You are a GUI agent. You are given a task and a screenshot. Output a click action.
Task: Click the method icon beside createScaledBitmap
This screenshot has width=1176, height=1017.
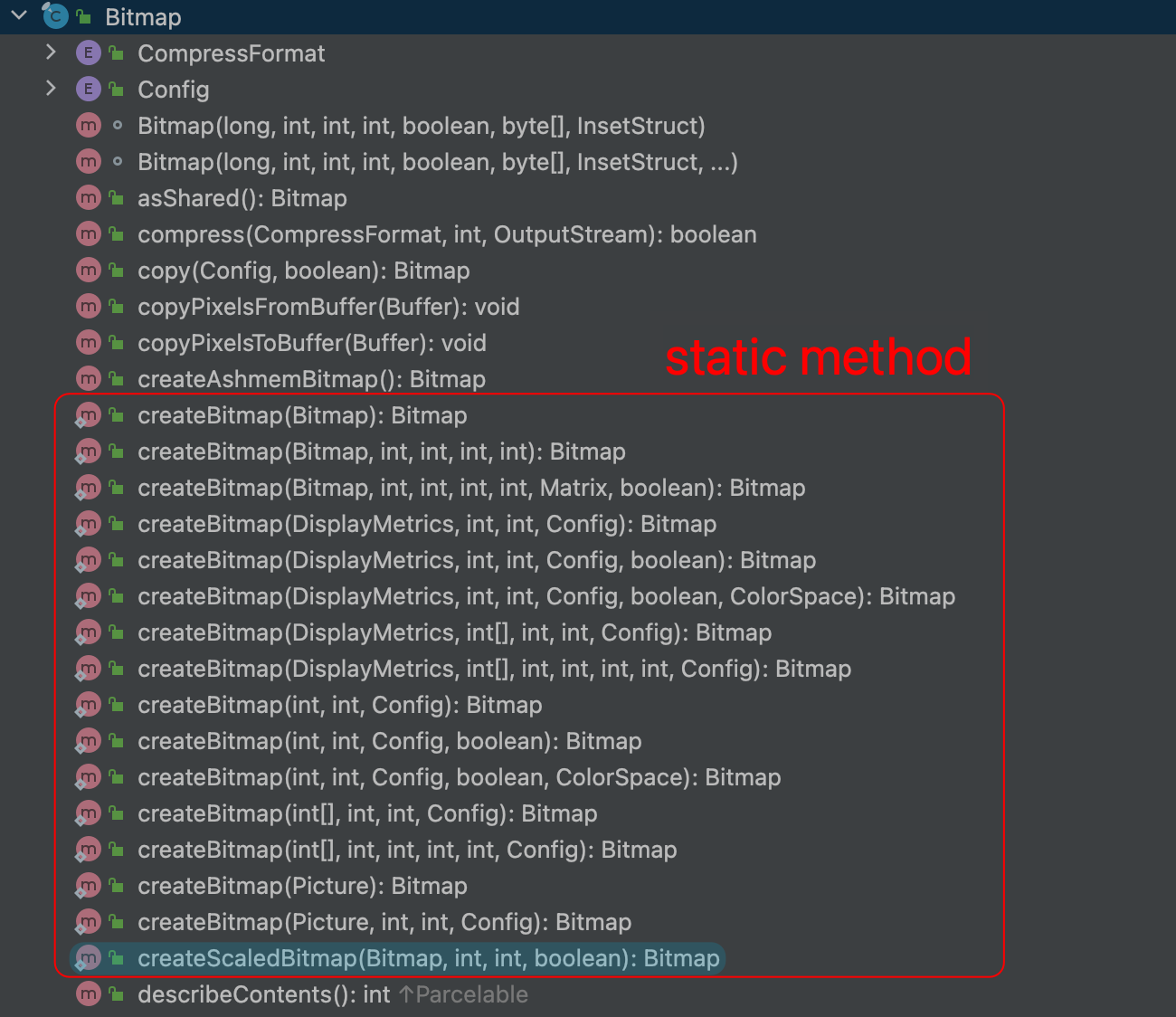coord(88,958)
